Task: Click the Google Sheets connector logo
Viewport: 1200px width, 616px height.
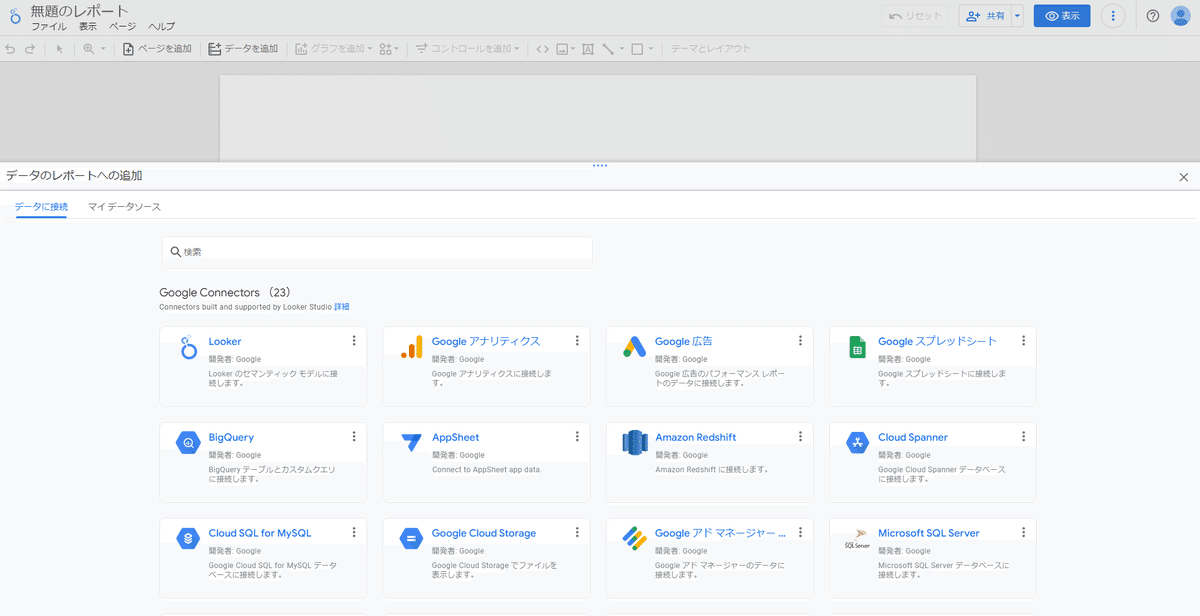Action: (x=857, y=347)
